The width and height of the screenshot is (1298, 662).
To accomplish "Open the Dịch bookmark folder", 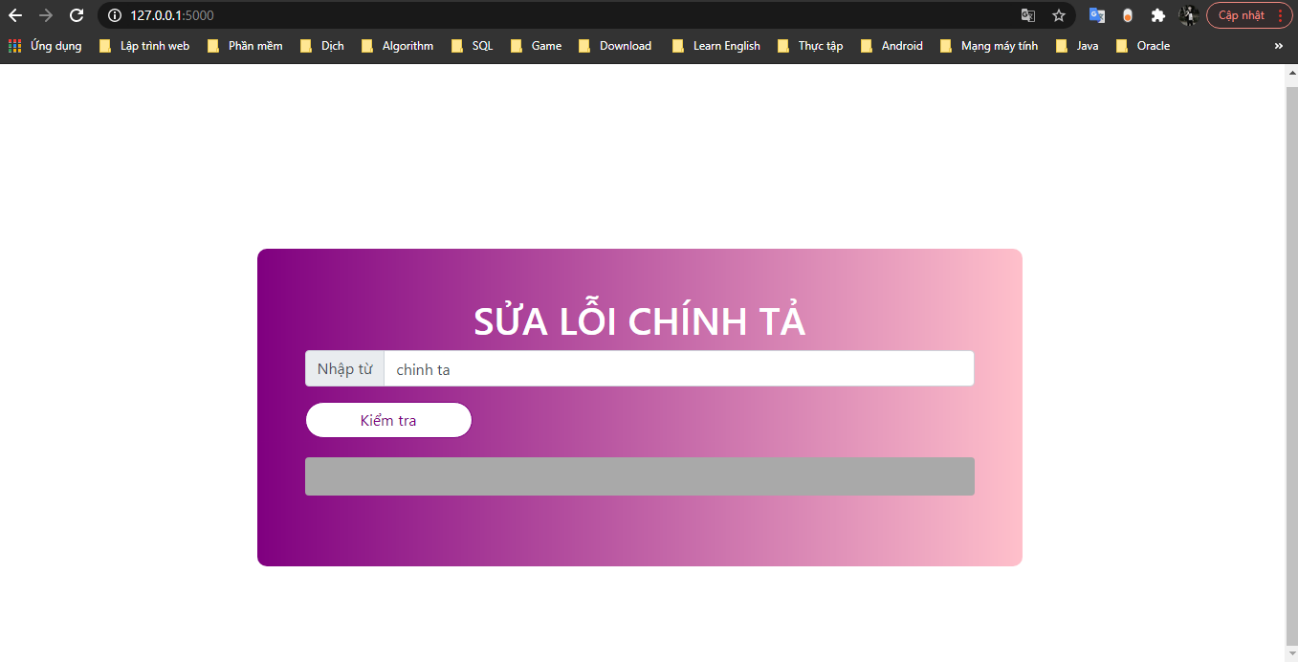I will tap(322, 46).
